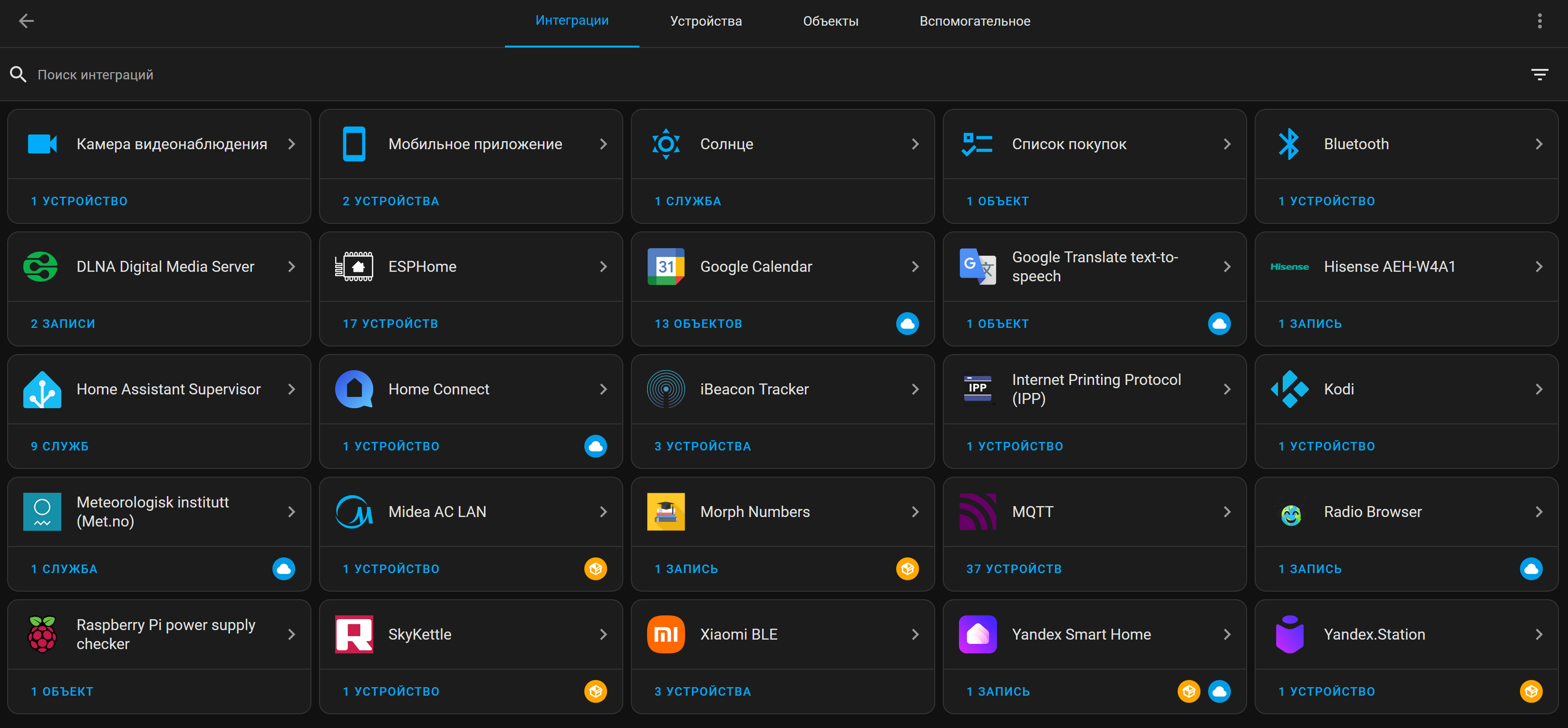
Task: Open 2 записи DLNA link
Action: (63, 324)
